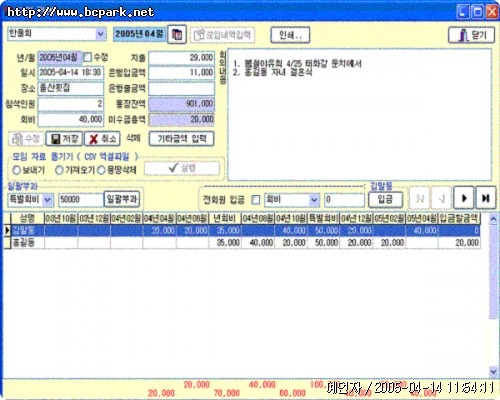Click the blue 2005년 04월 month display
Viewport: 500px width, 400px height.
[139, 34]
